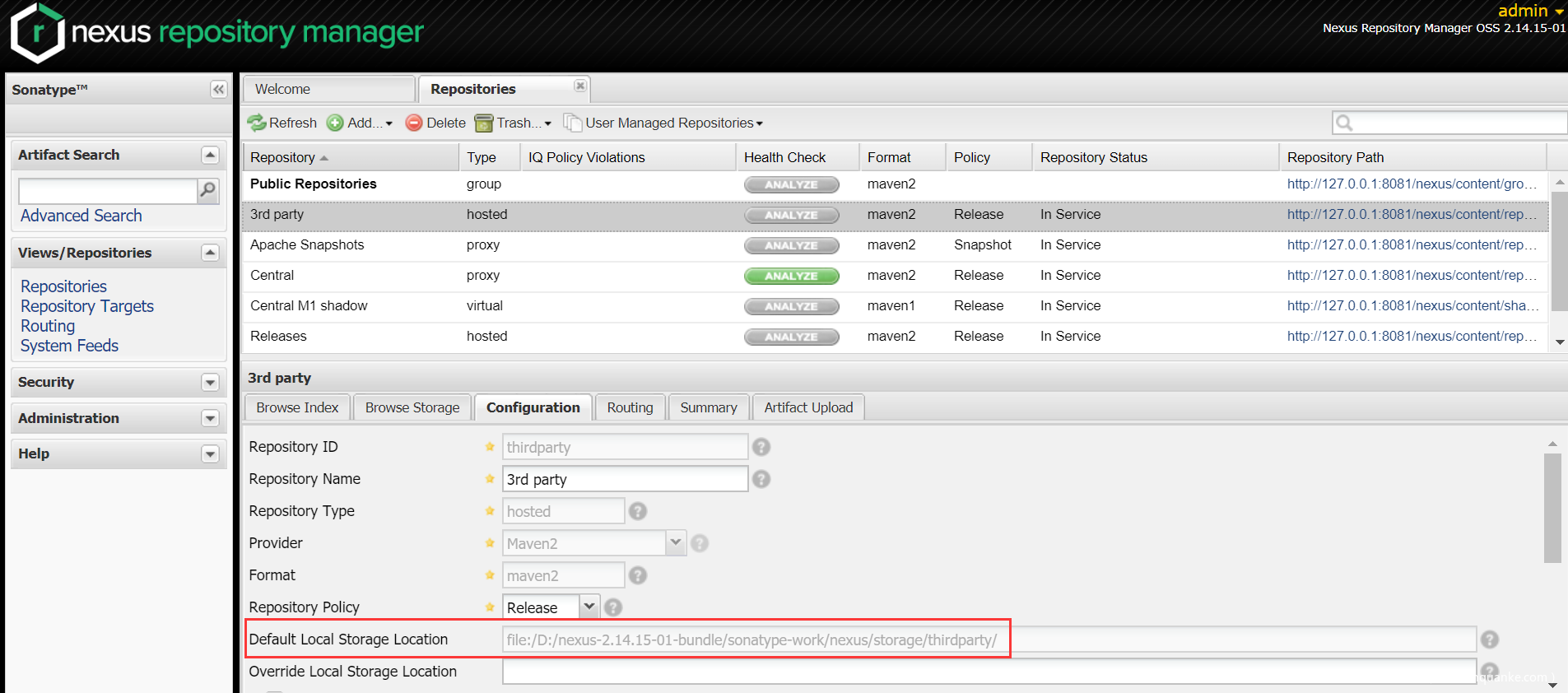Click help icon beside Repository Name
Screen dimensions: 1568x693
coord(761,479)
